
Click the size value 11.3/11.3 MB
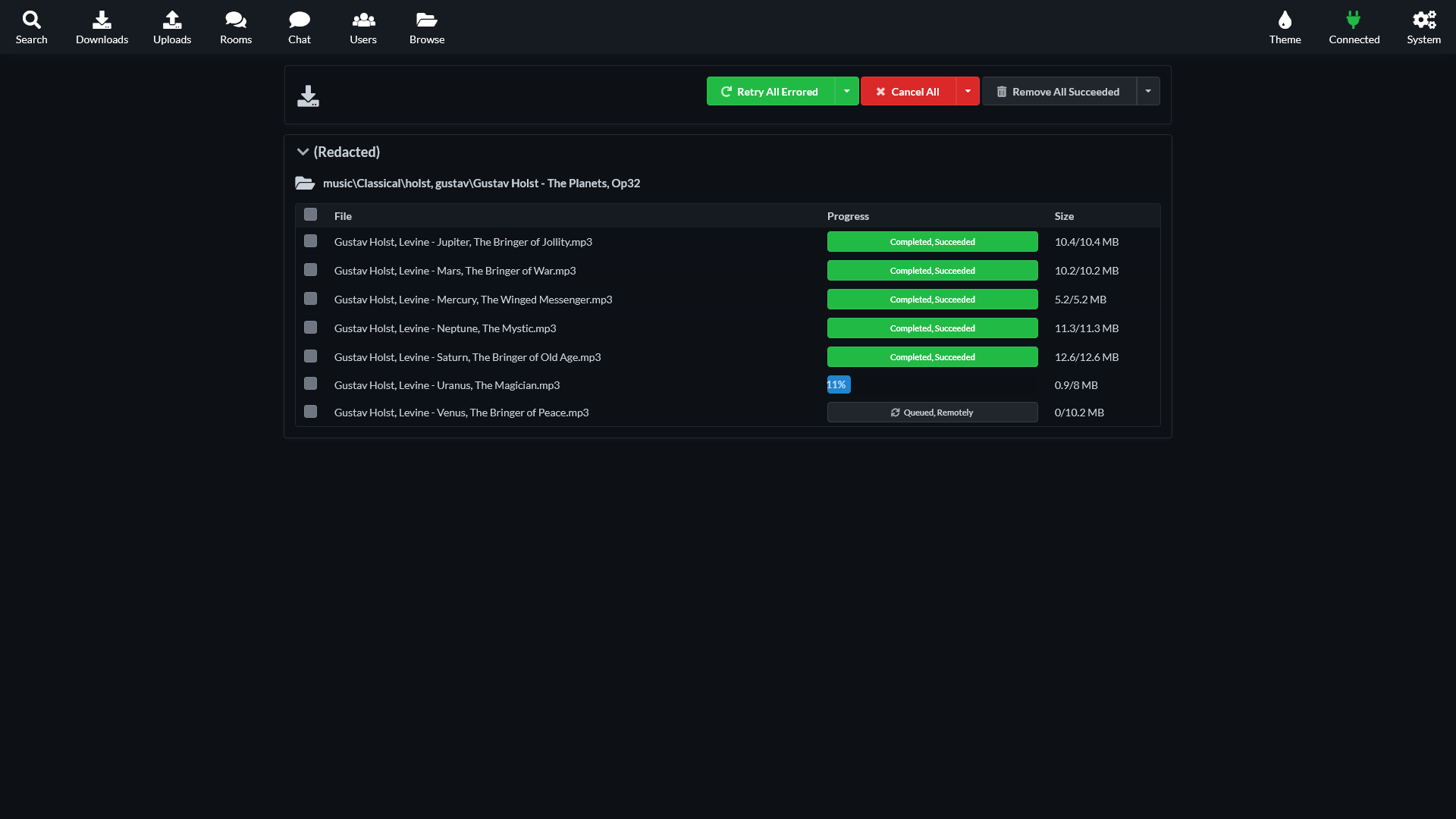point(1087,328)
